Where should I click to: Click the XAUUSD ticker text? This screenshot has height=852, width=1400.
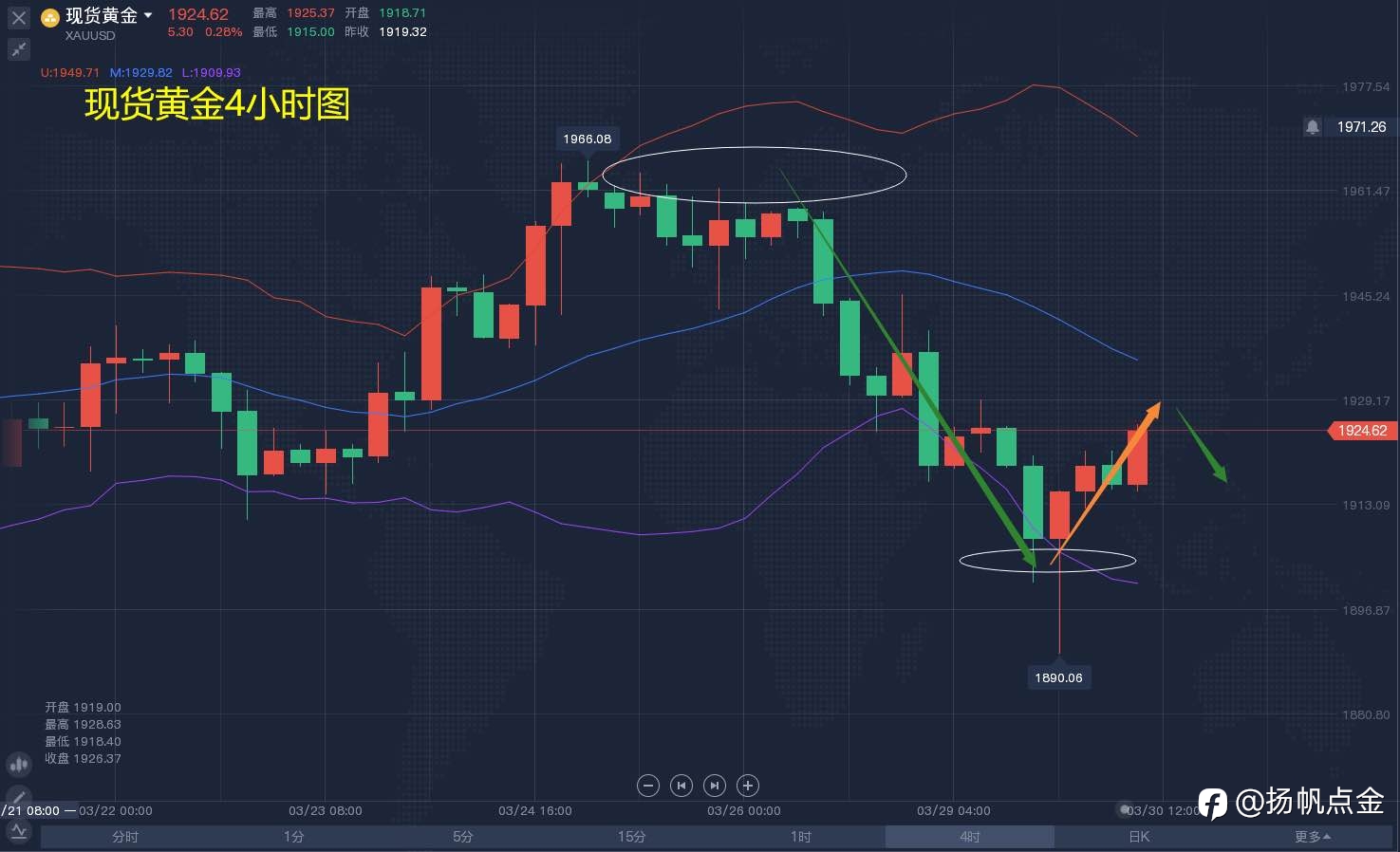(x=90, y=36)
